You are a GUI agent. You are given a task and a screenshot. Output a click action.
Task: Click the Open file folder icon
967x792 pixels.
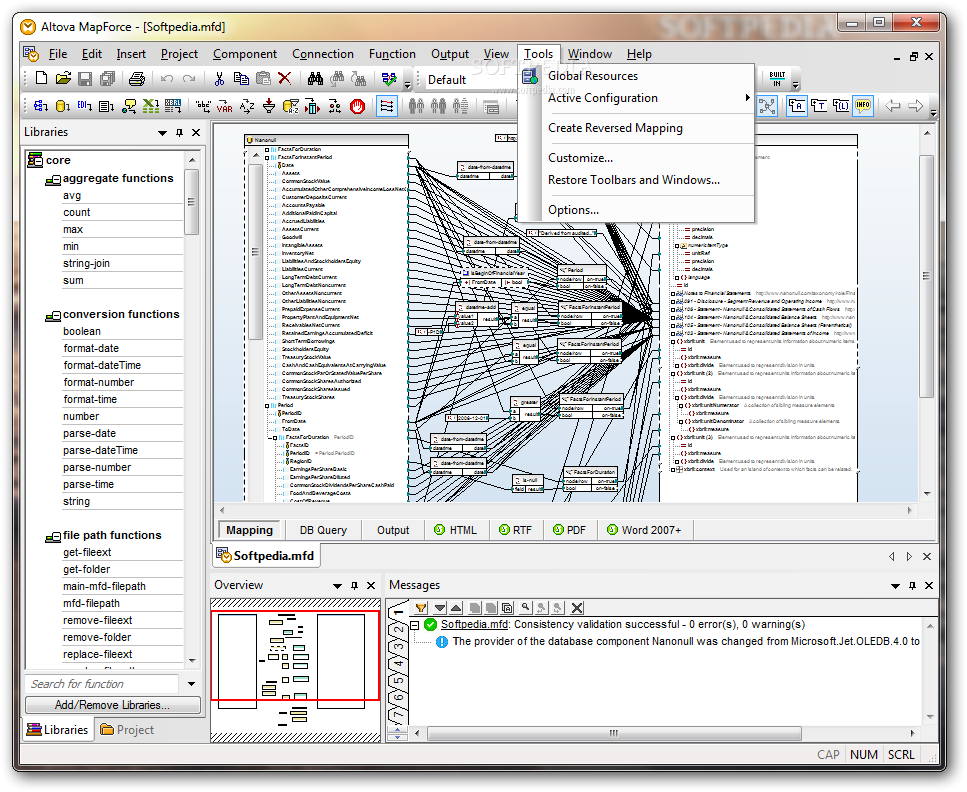point(62,78)
